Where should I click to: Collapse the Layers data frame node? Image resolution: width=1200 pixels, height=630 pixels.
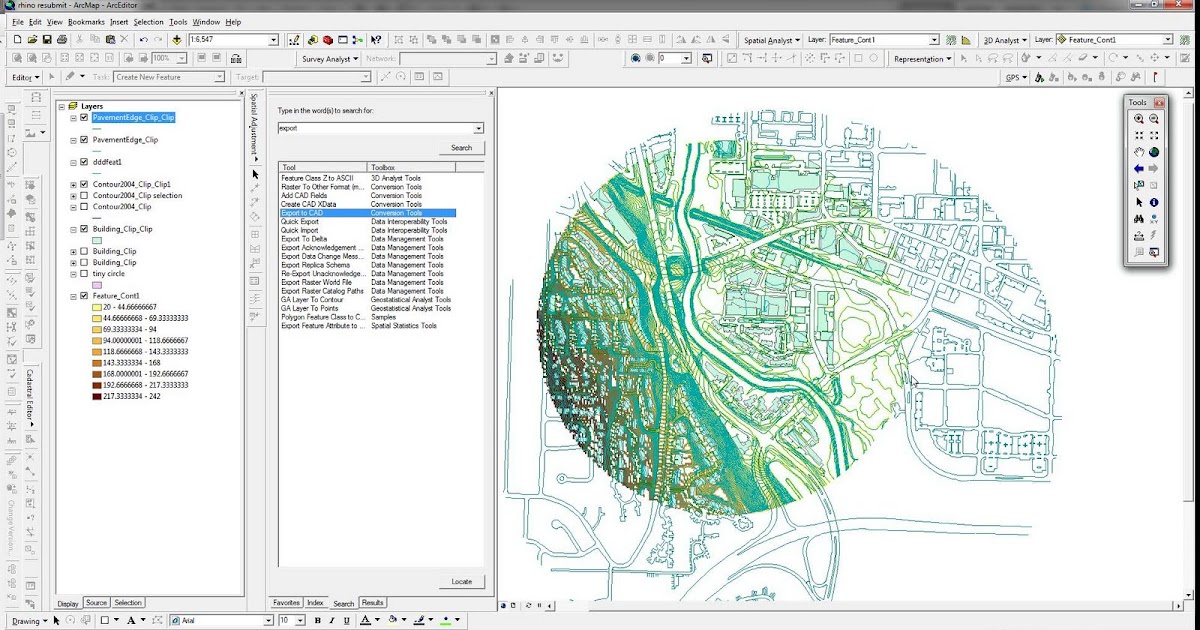pyautogui.click(x=62, y=106)
